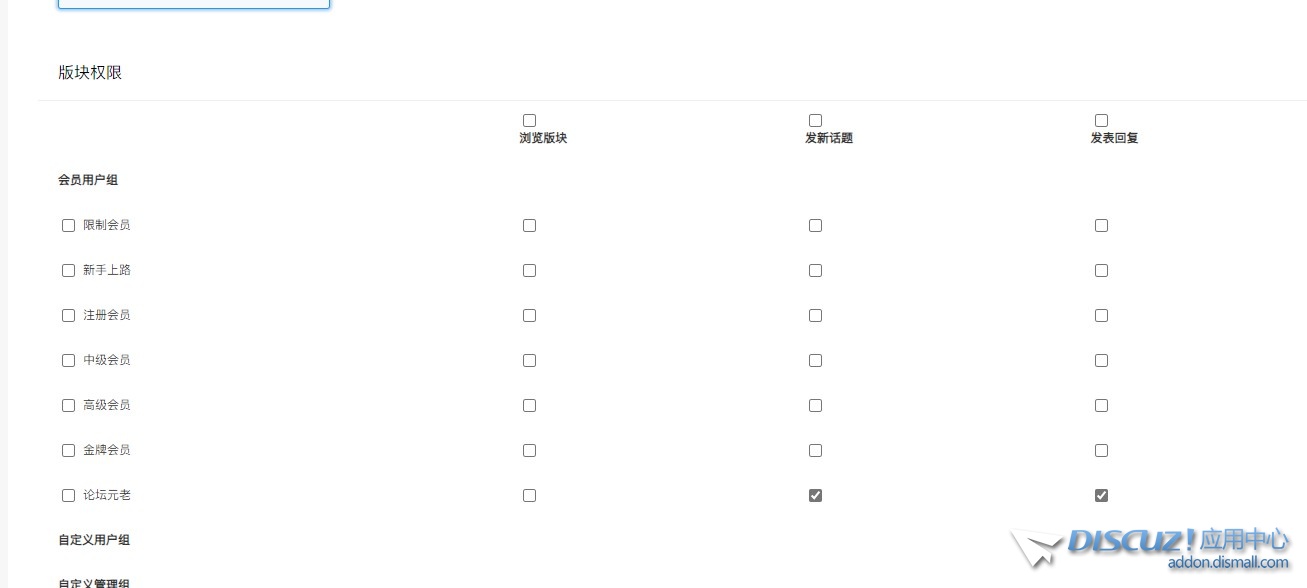
Task: Select the 论坛元老 row checkbox
Action: pyautogui.click(x=68, y=496)
